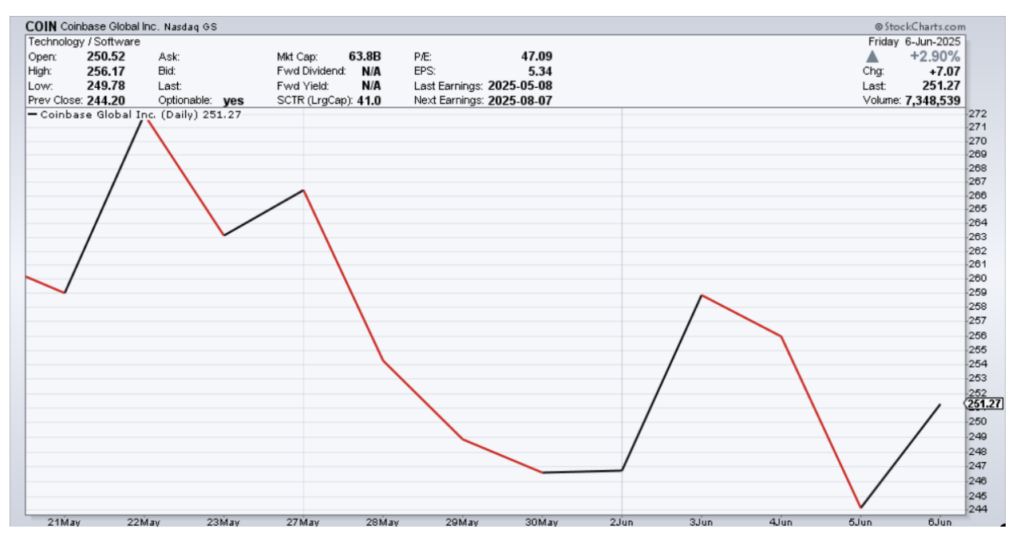Click the Technology / Software sector label
Viewport: 1024px width, 541px height.
coord(84,41)
